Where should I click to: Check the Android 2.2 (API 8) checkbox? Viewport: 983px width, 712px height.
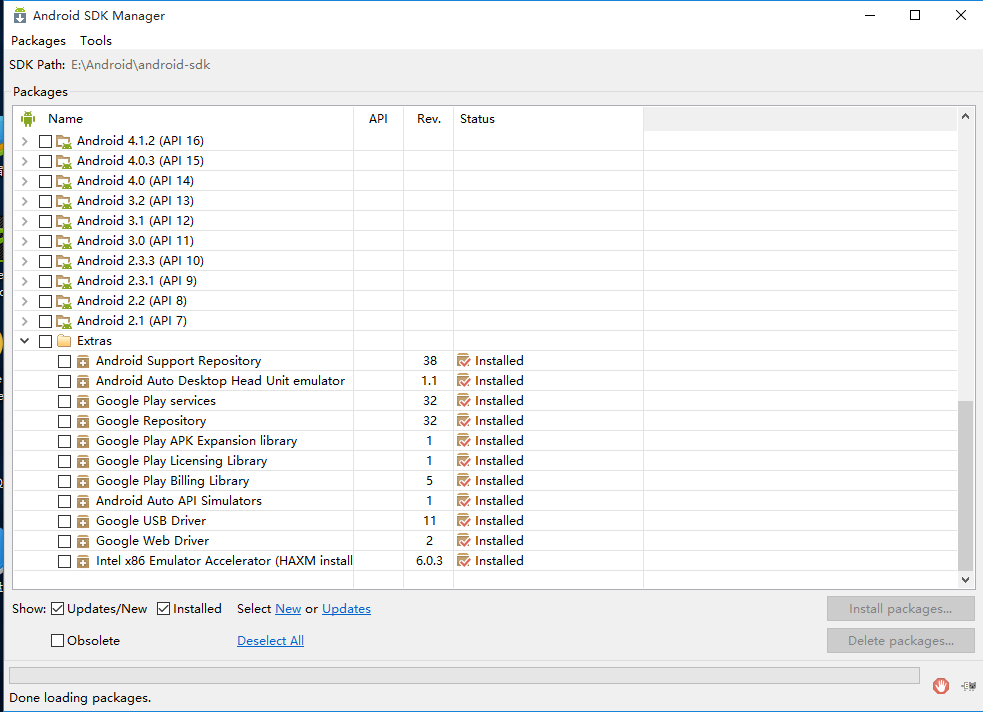pyautogui.click(x=45, y=301)
